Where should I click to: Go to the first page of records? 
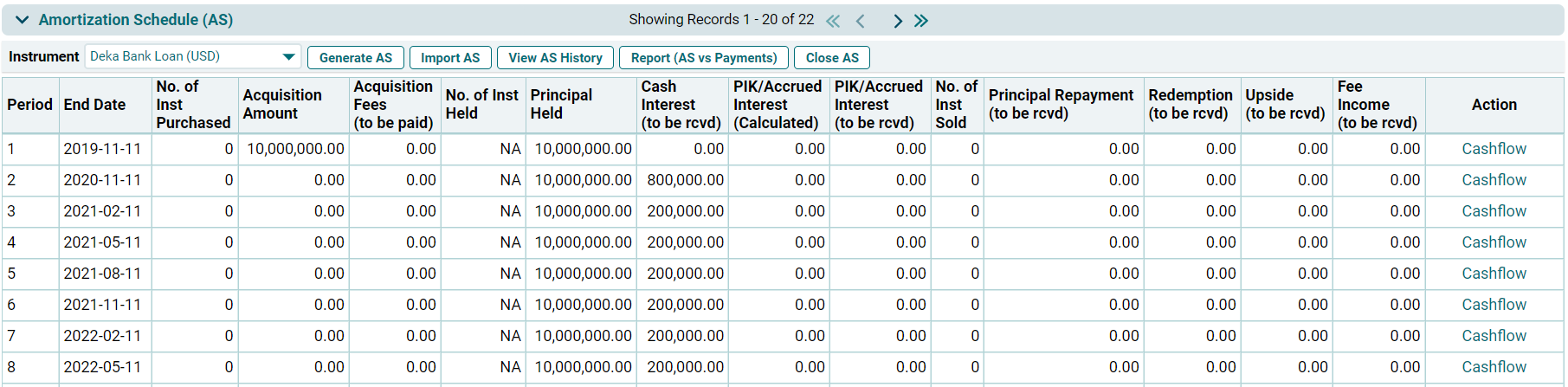coord(833,21)
